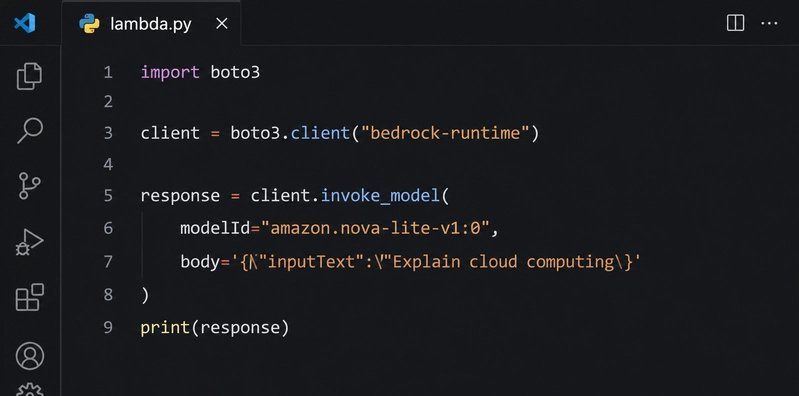The height and width of the screenshot is (396, 799).
Task: Close the lambda.py tab
Action: pos(222,23)
